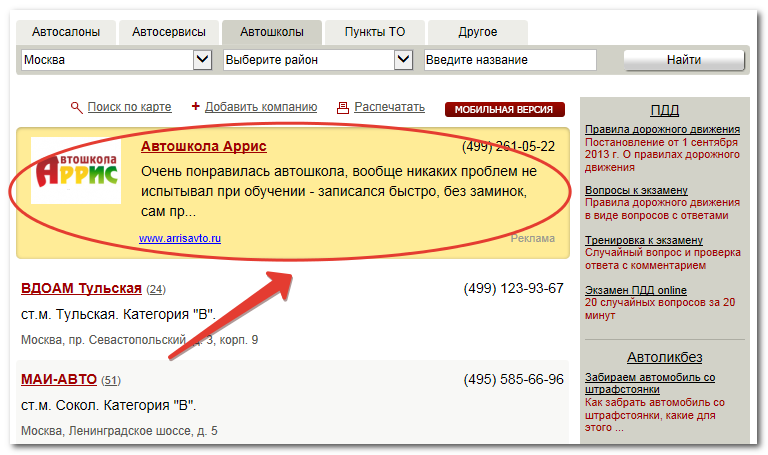Open the ВДОАМ Тульская listing

[x=81, y=288]
